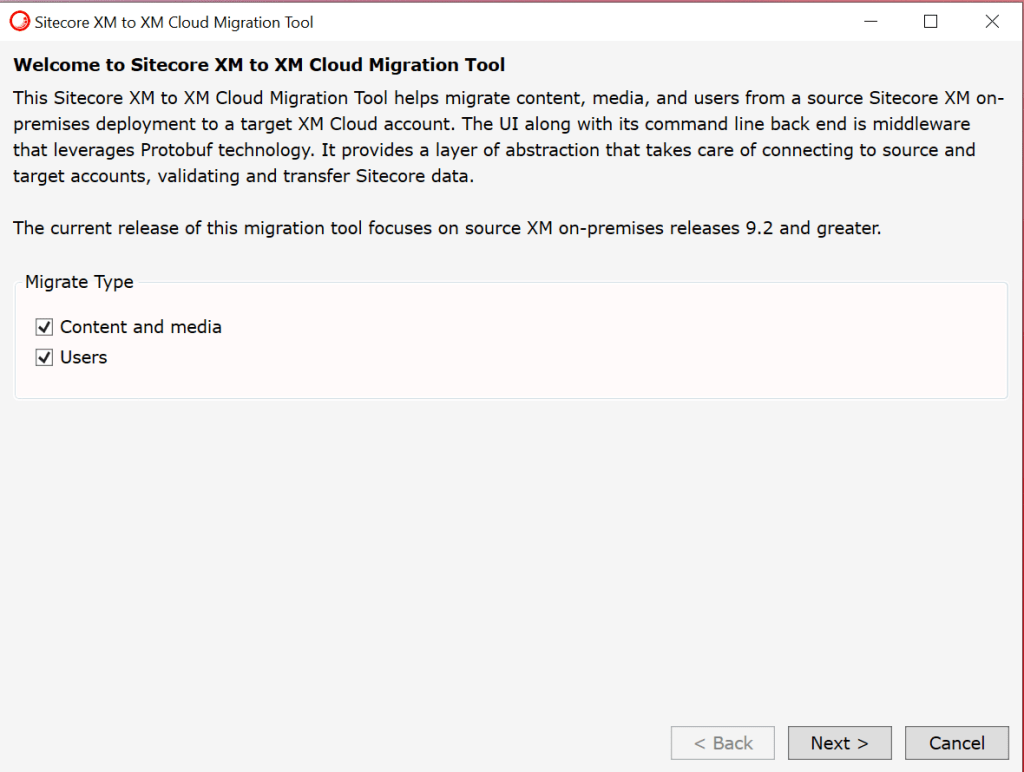1024x772 pixels.
Task: Click the bold Welcome heading
Action: click(x=259, y=66)
